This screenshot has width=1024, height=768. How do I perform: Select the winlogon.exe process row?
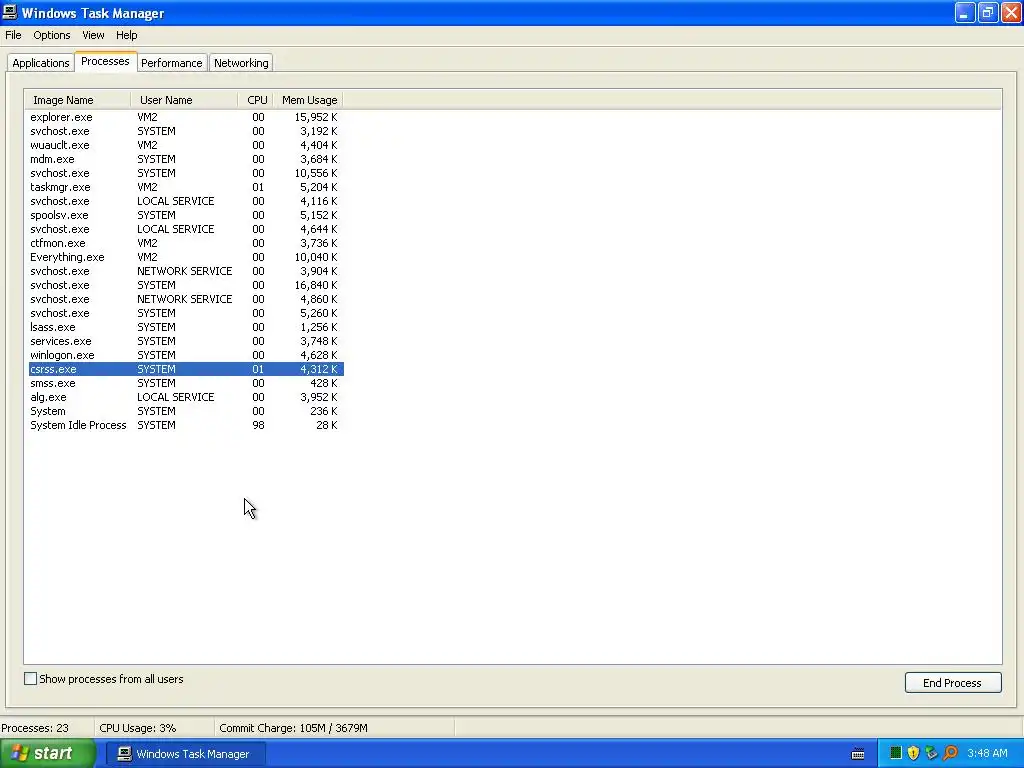tap(185, 355)
